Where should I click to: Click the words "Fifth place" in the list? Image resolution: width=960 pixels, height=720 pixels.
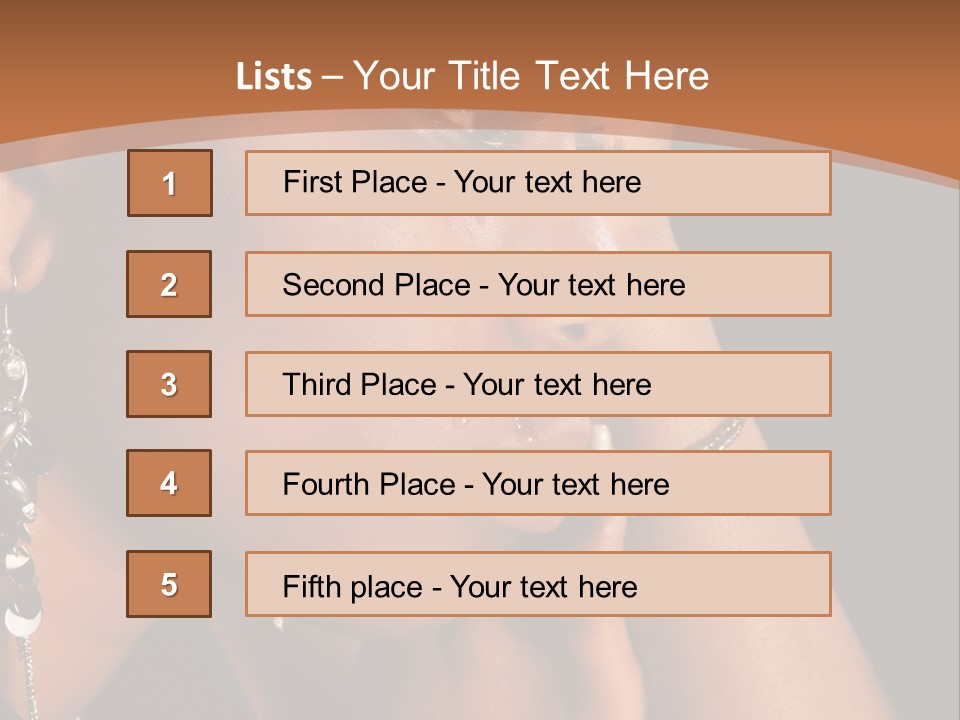[x=352, y=586]
